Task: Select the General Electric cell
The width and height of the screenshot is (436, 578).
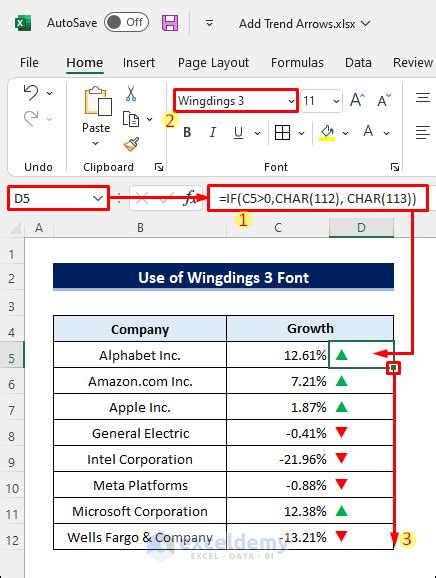Action: (x=140, y=434)
